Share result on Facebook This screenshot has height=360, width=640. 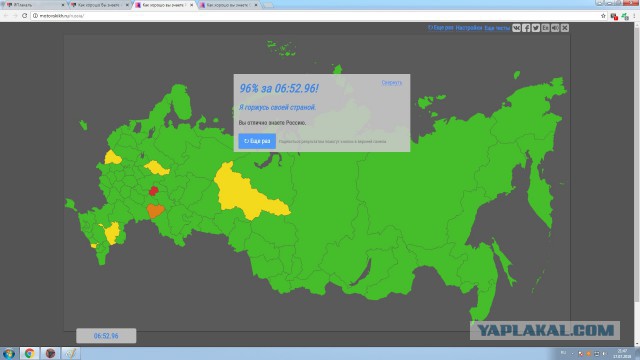(x=526, y=28)
